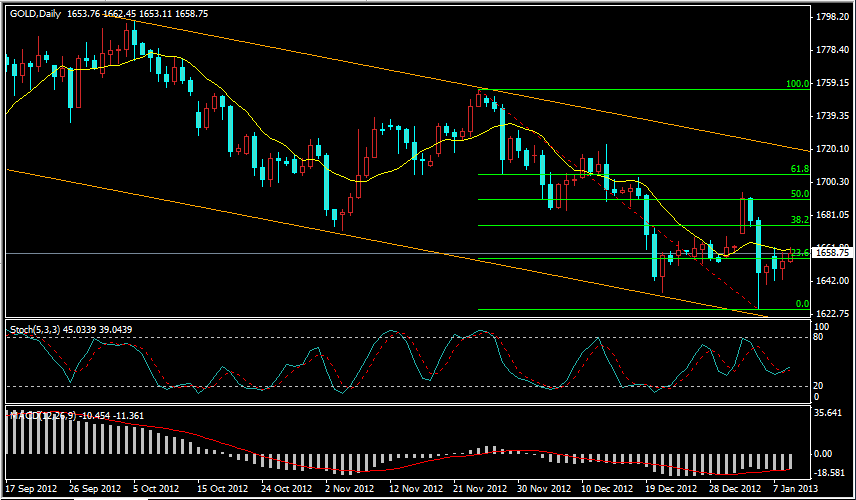Click the 1700.30 price axis label
Viewport: 856px width, 500px height.
coord(832,181)
